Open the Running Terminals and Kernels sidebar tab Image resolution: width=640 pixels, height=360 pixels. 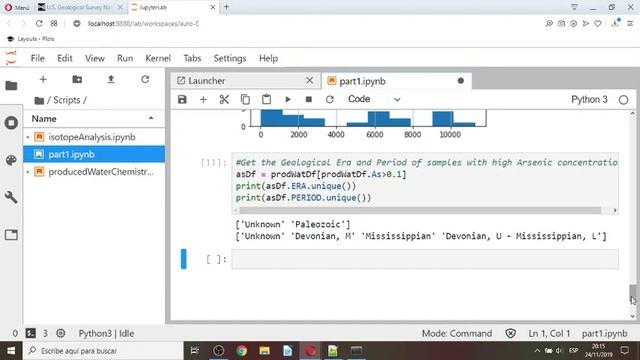(11, 123)
